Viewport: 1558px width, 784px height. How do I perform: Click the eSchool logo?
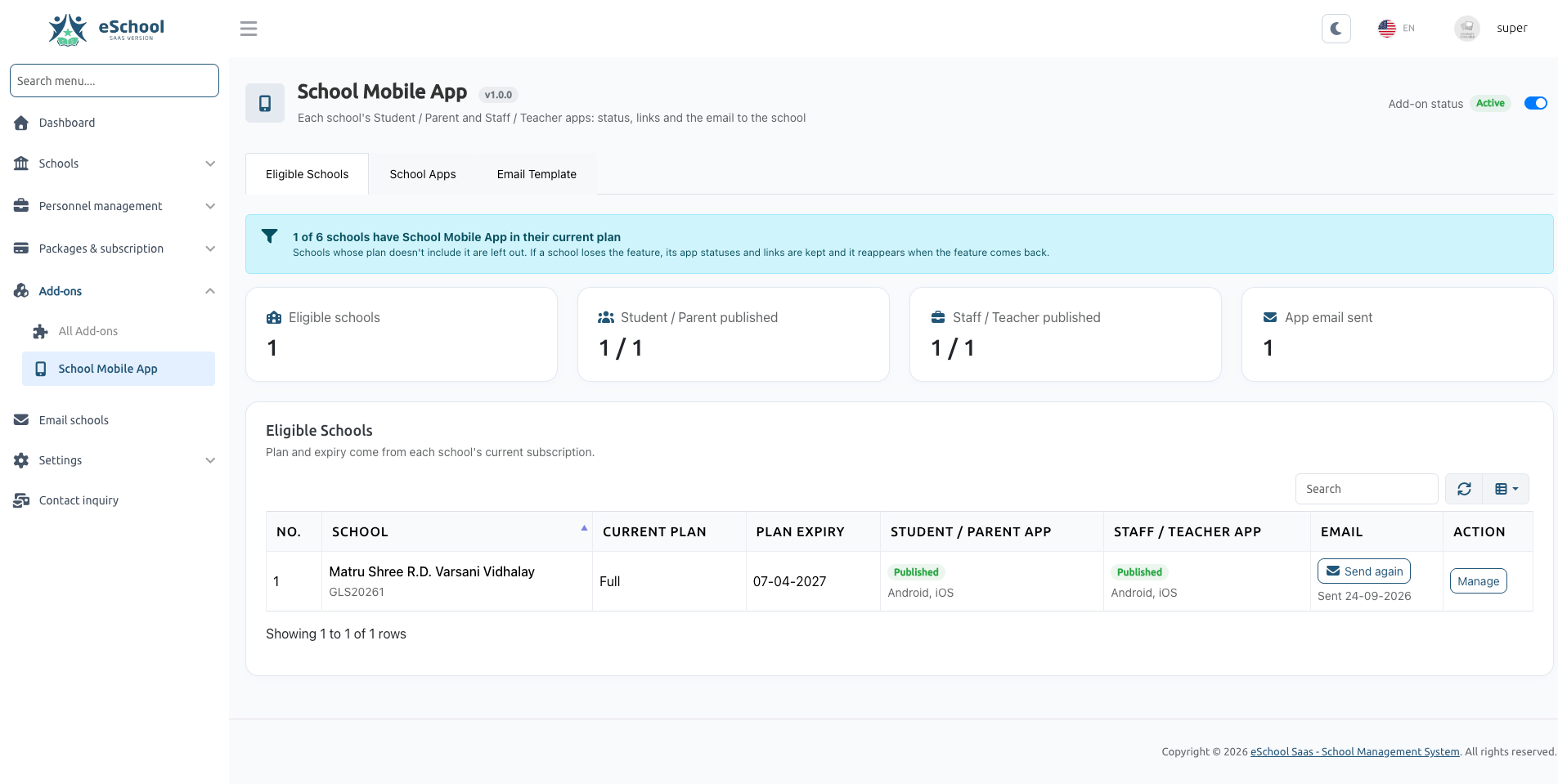point(106,29)
